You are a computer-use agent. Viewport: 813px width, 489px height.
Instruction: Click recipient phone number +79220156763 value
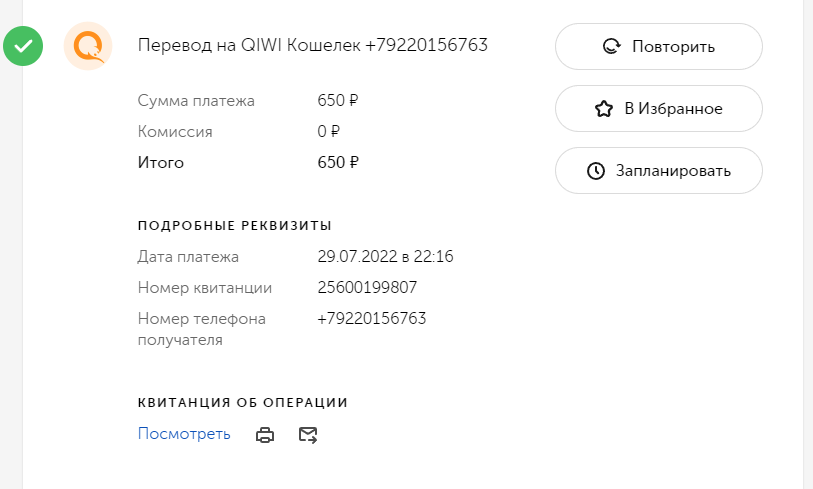pos(372,318)
